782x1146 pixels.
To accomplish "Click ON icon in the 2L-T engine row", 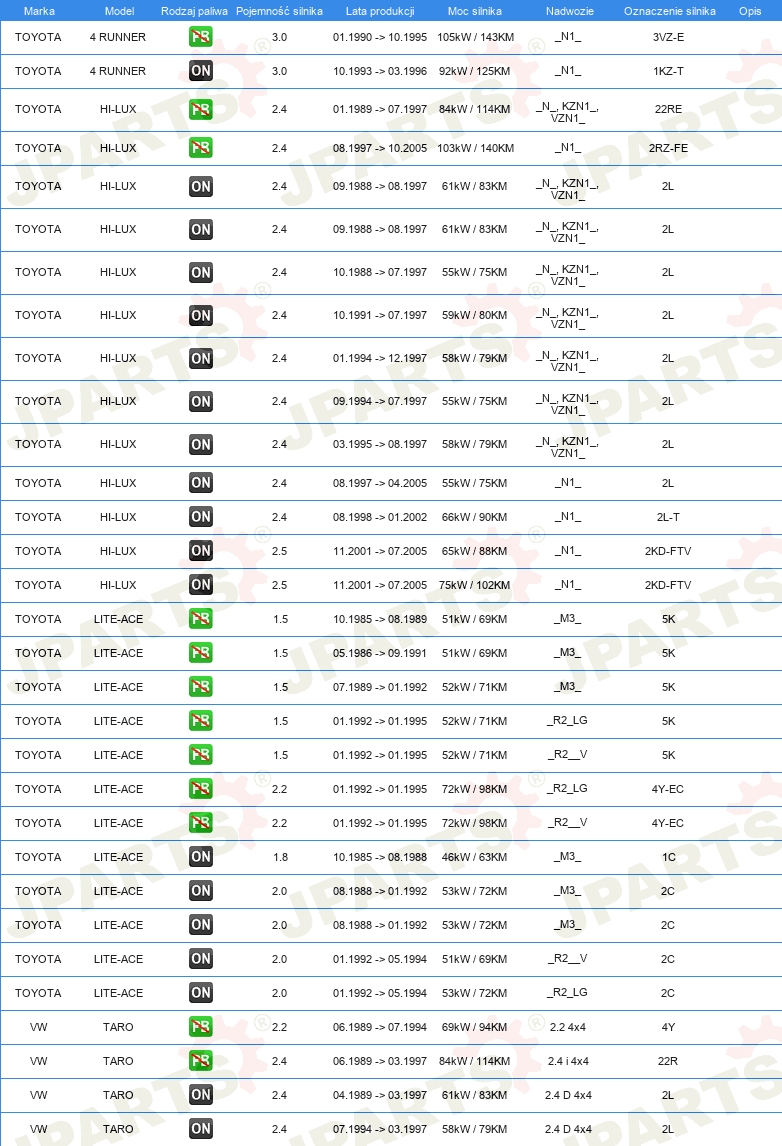I will 200,517.
